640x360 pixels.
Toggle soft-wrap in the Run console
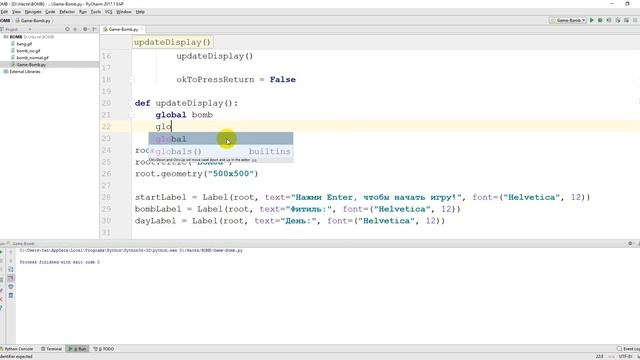(x=11, y=269)
